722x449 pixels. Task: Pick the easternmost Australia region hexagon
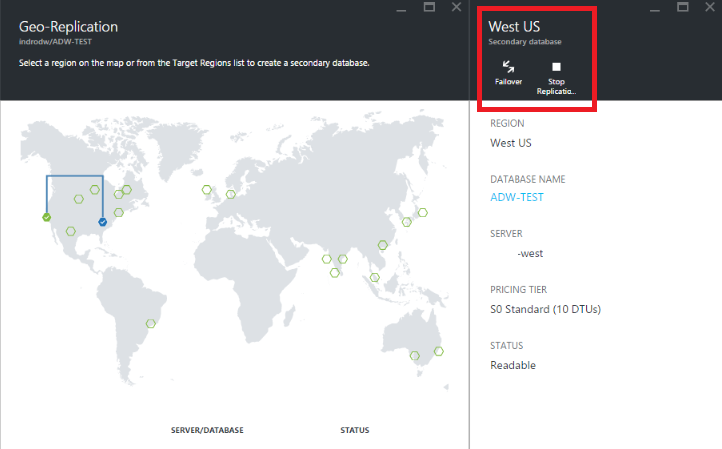tap(437, 352)
